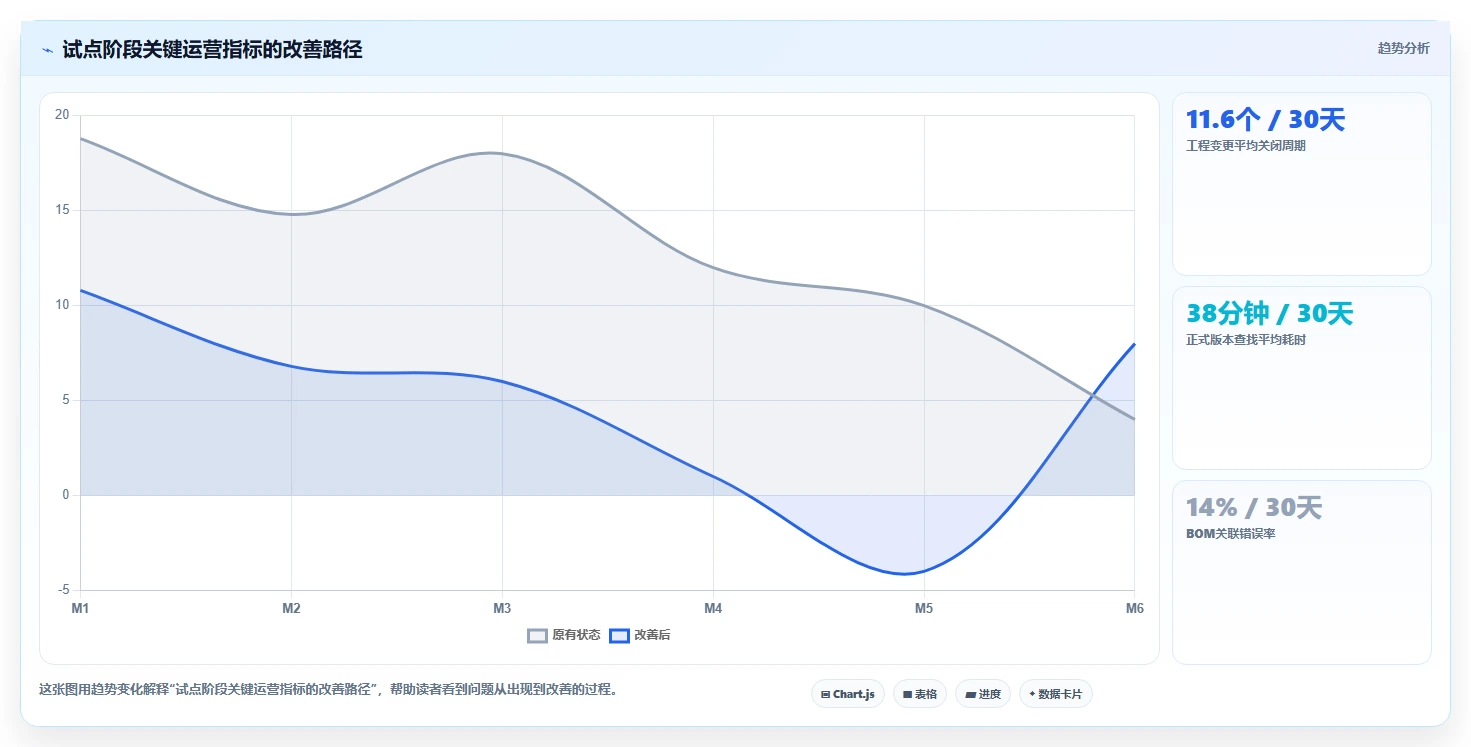The image size is (1471, 747).
Task: Click the 原有状态 legend label
Action: tap(576, 635)
